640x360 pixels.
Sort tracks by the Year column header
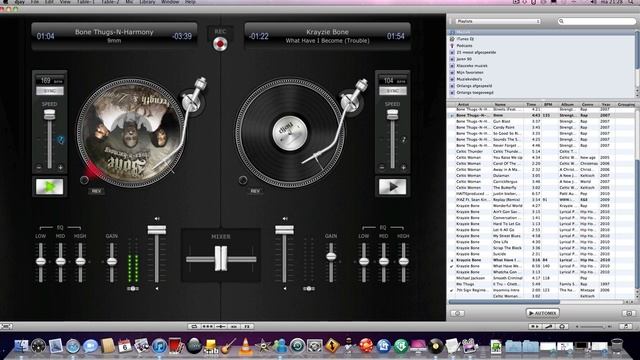click(606, 104)
